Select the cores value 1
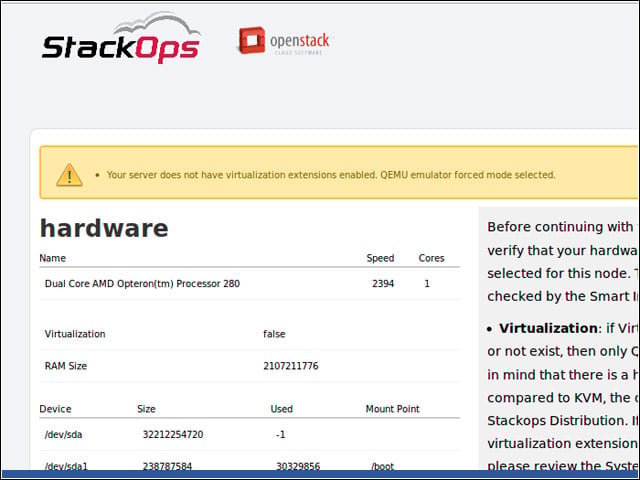Image resolution: width=640 pixels, height=480 pixels. [427, 284]
